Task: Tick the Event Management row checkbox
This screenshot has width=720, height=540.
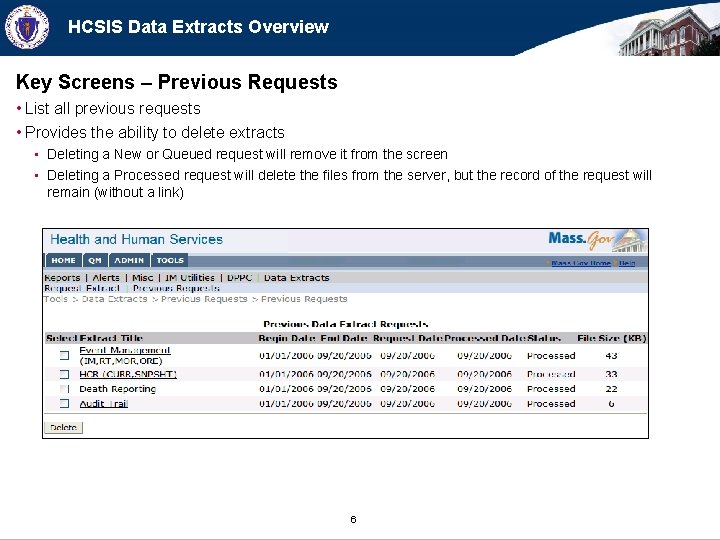Action: tap(65, 355)
